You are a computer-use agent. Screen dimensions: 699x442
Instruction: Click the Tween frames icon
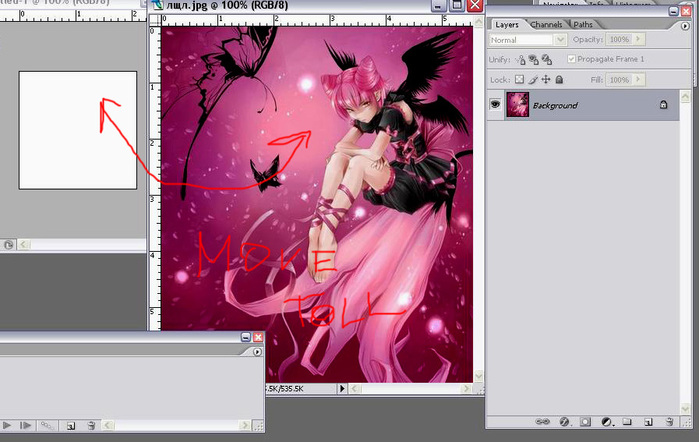pos(47,425)
